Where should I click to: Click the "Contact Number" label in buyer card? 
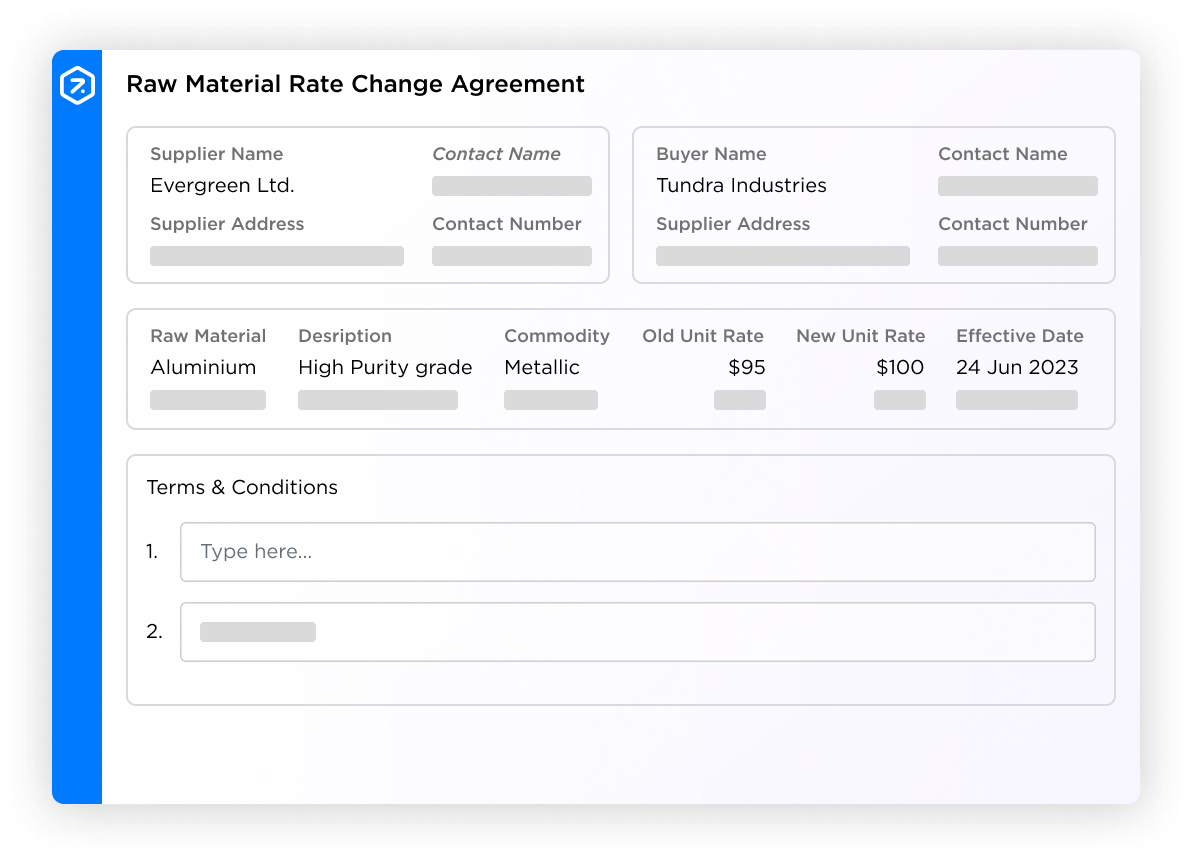click(x=1013, y=223)
